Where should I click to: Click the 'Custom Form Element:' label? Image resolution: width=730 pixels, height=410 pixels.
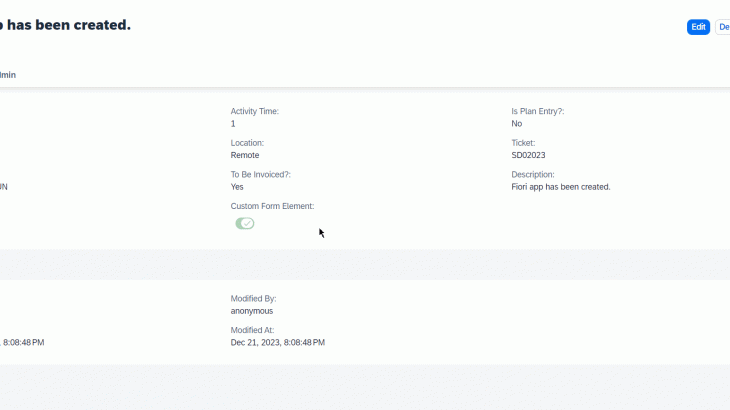pos(272,206)
